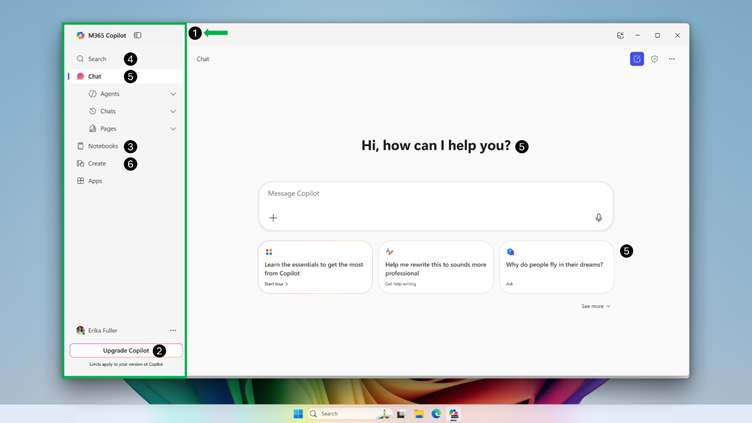This screenshot has height=423, width=752.
Task: Open Apps in the sidebar
Action: tap(95, 181)
